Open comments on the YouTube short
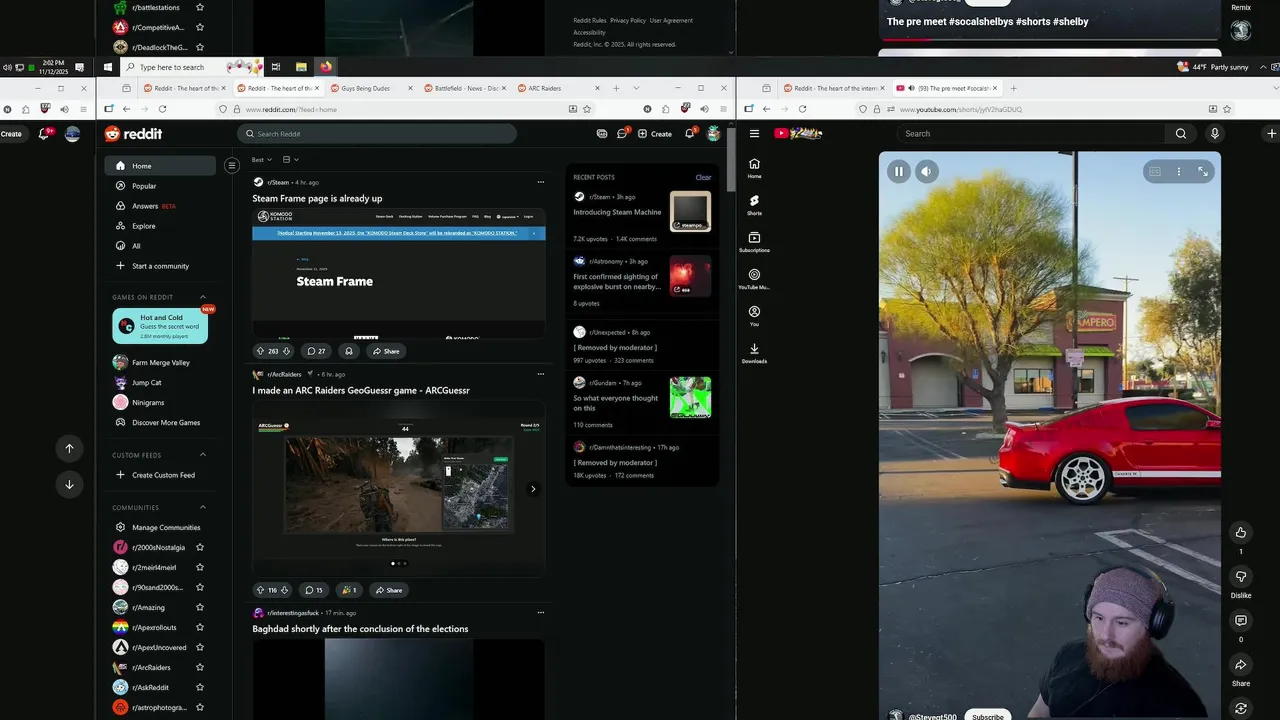This screenshot has width=1280, height=720. click(1241, 621)
